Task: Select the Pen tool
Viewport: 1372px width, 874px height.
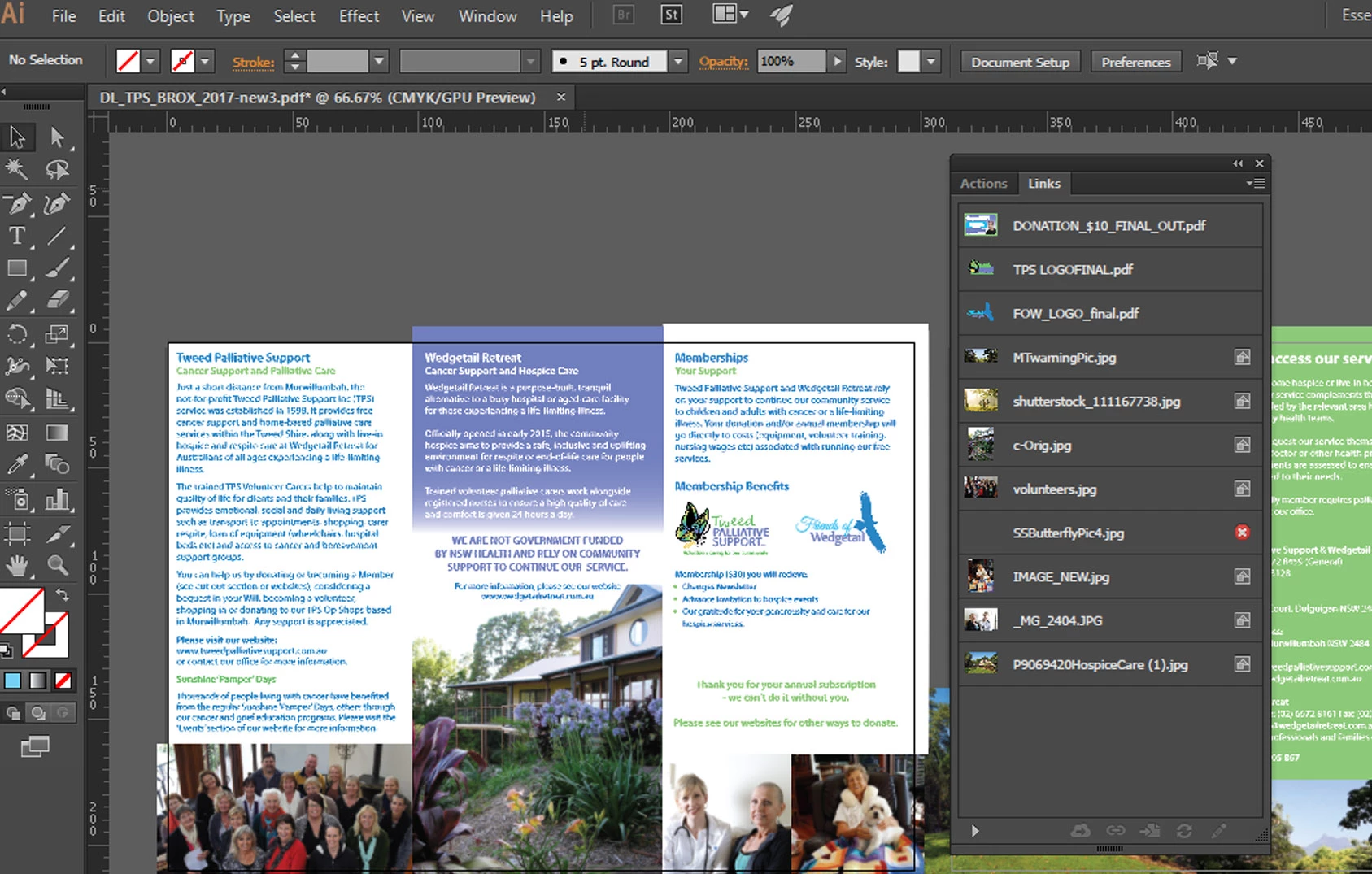Action: pyautogui.click(x=17, y=202)
